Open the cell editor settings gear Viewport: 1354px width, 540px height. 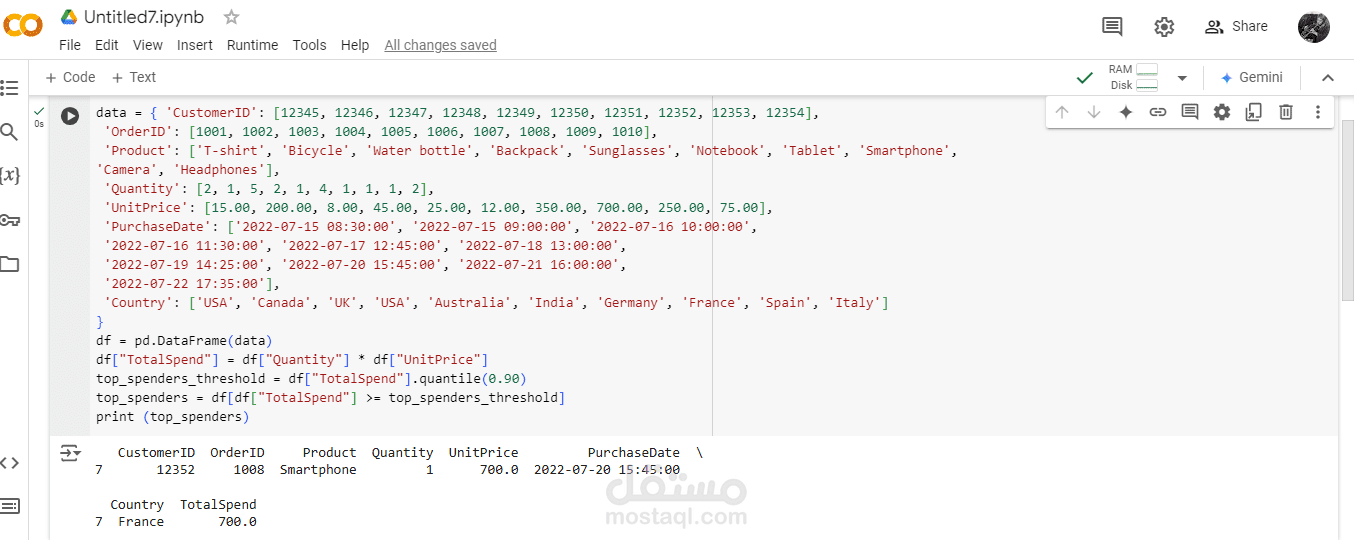click(x=1222, y=112)
